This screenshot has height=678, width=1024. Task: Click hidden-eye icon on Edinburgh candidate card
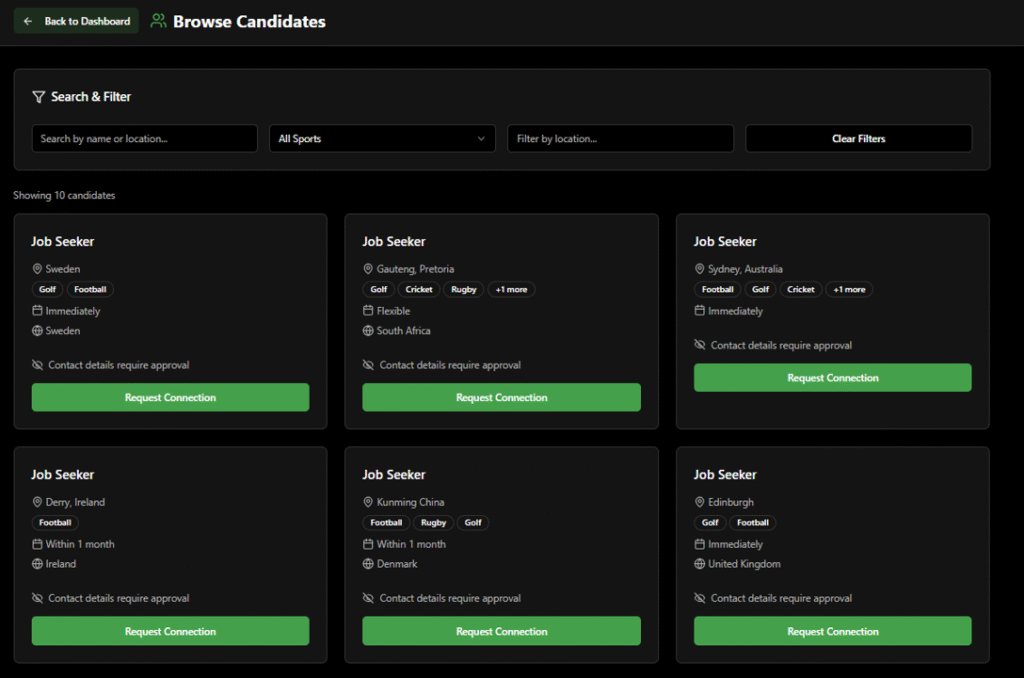pyautogui.click(x=700, y=599)
